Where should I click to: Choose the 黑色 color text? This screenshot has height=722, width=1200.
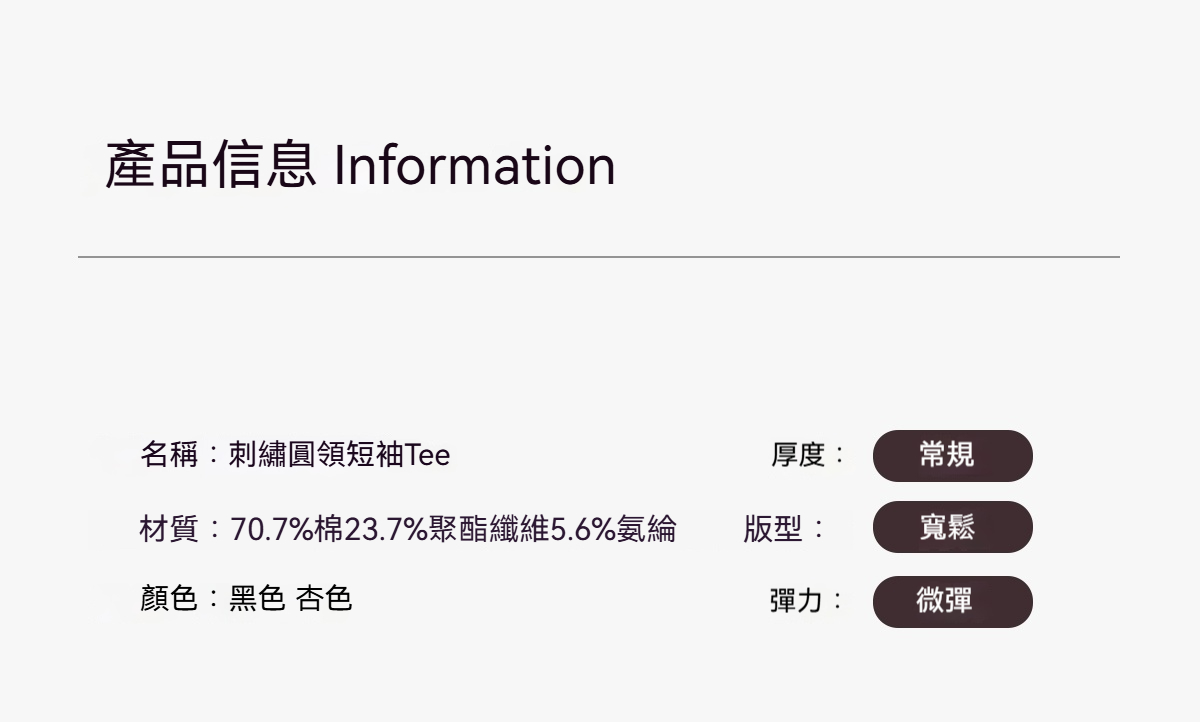(258, 599)
